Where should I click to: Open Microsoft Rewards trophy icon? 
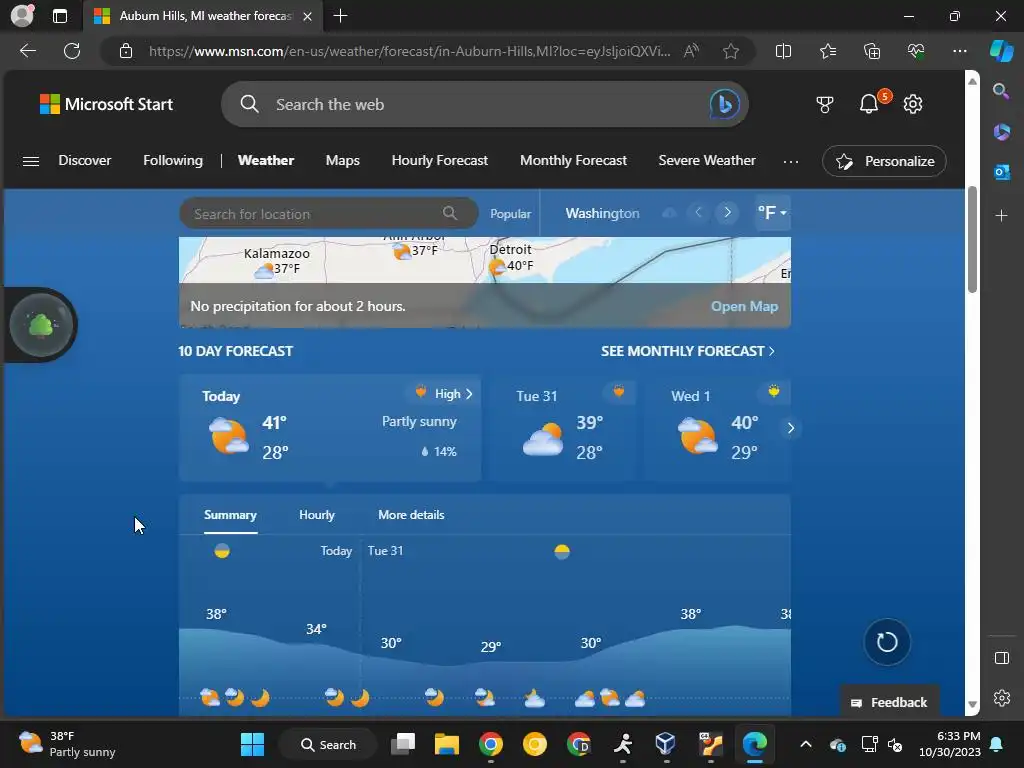tap(825, 104)
